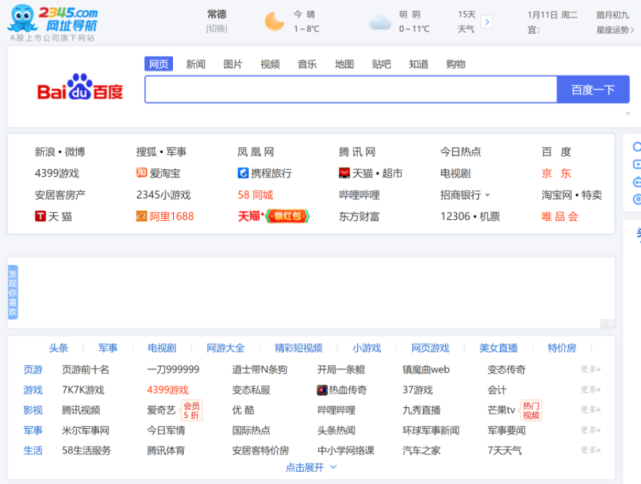Open the 汽车之家 link
641x484 pixels.
[421, 450]
